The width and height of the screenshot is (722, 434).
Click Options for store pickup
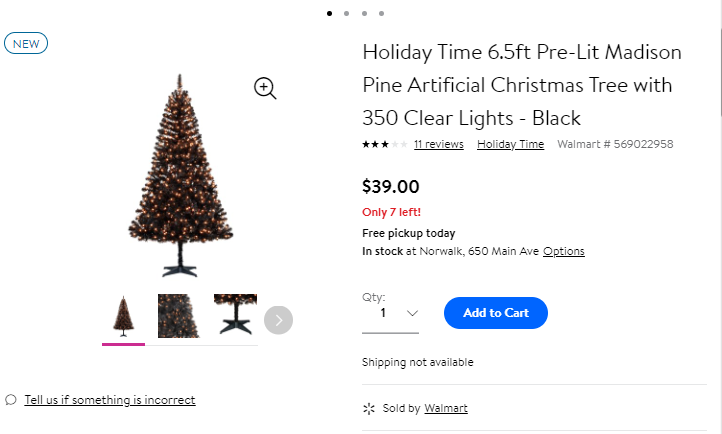(x=564, y=251)
